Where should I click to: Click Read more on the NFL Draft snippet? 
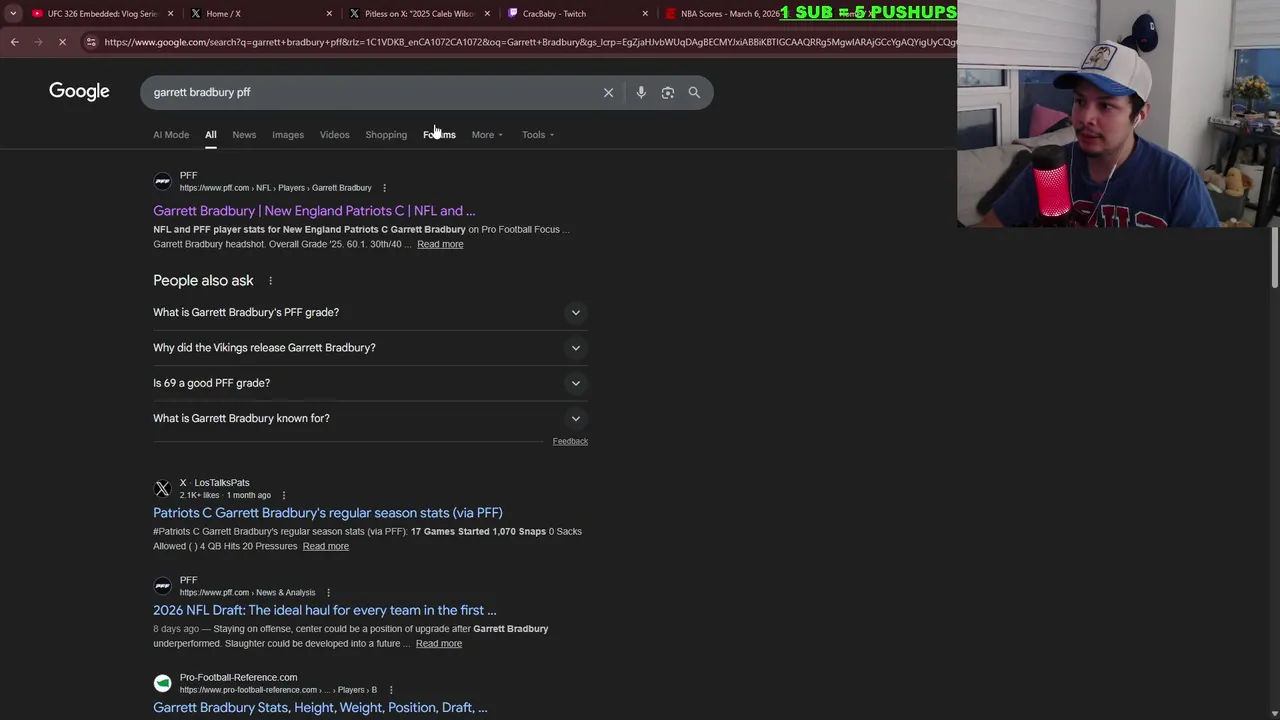(439, 644)
